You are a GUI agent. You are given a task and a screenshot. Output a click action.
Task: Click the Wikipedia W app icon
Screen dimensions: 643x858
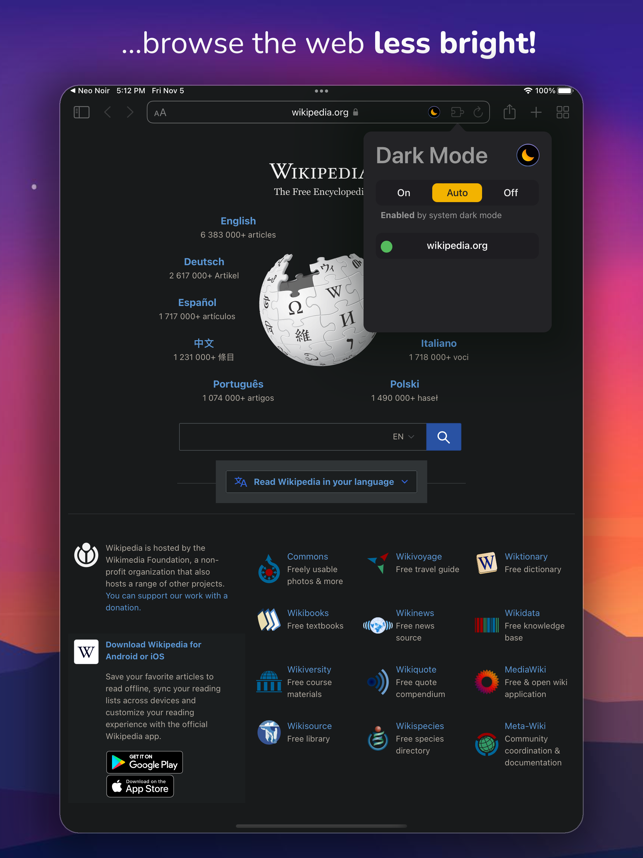pos(86,651)
